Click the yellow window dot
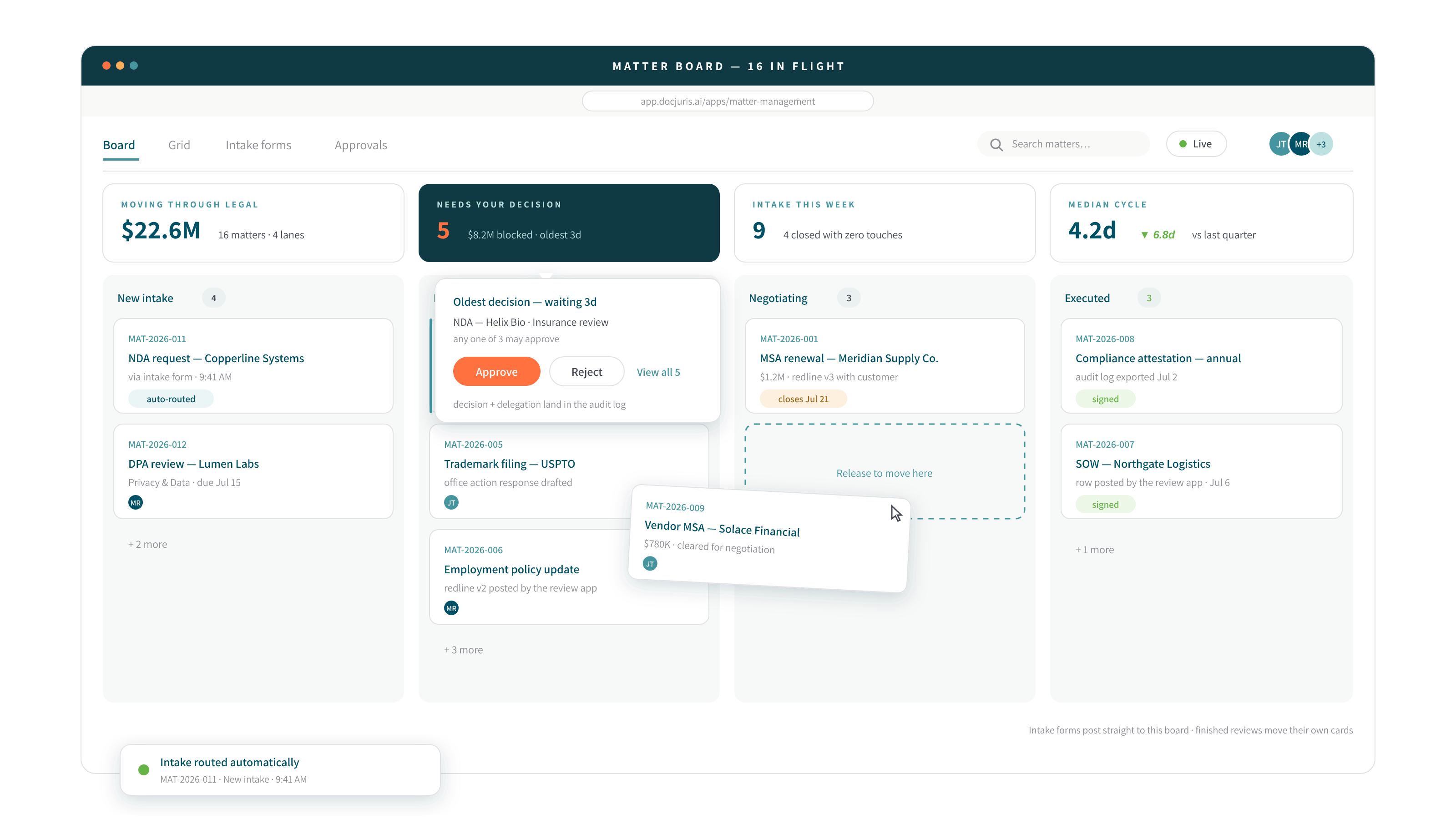The image size is (1456, 819). (x=120, y=66)
